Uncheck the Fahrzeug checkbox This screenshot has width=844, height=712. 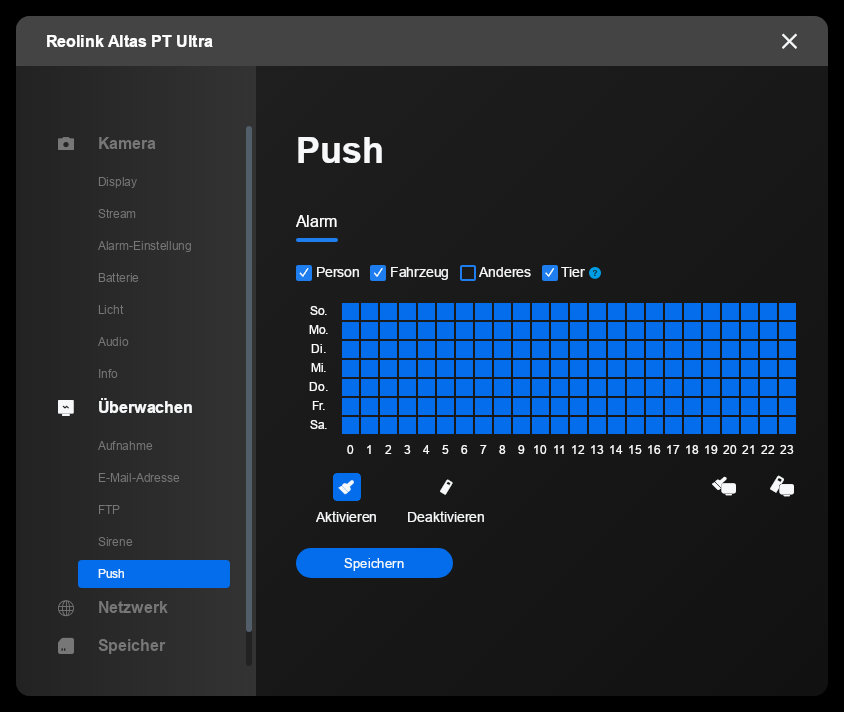tap(378, 273)
